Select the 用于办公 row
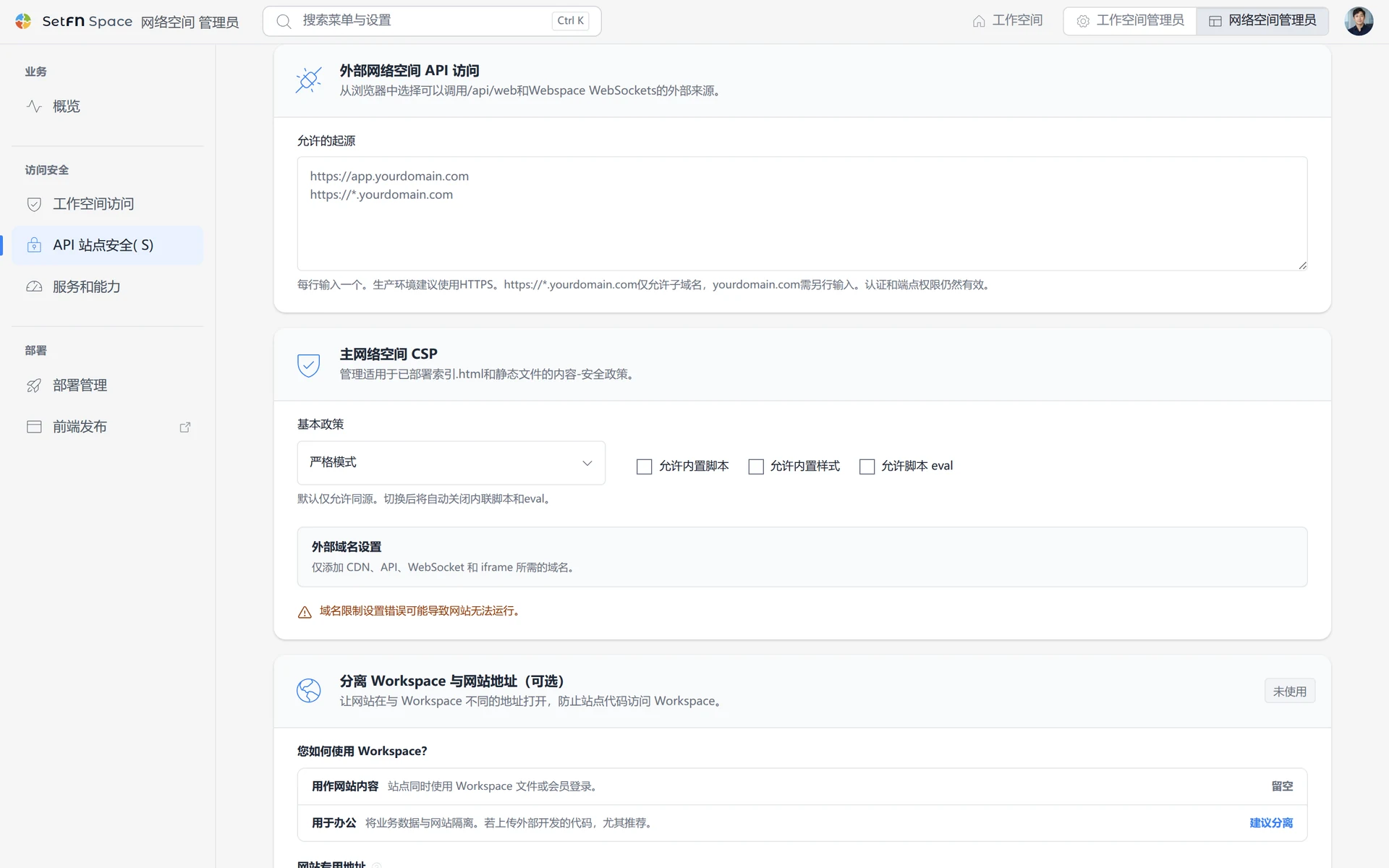Screen dimensions: 1389x868 point(802,823)
